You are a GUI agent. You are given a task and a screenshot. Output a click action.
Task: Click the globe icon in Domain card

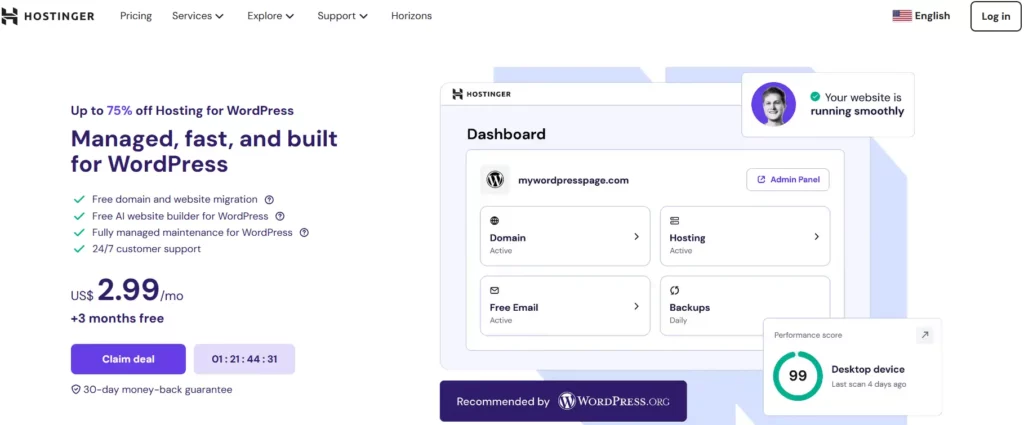[494, 221]
